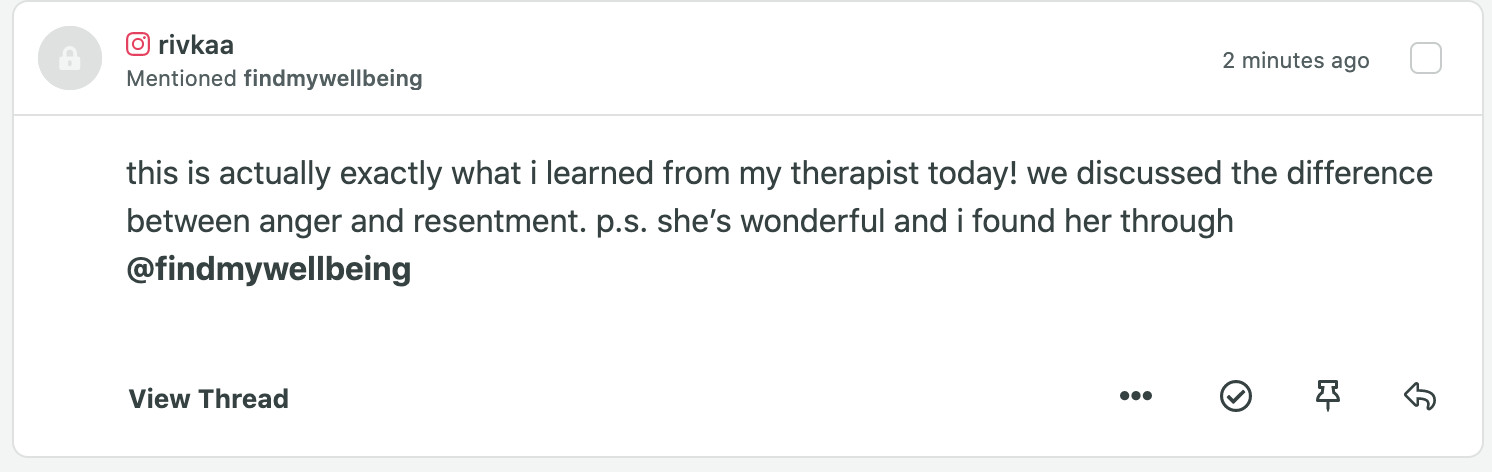Open the locked profile avatar placeholder

[69, 60]
